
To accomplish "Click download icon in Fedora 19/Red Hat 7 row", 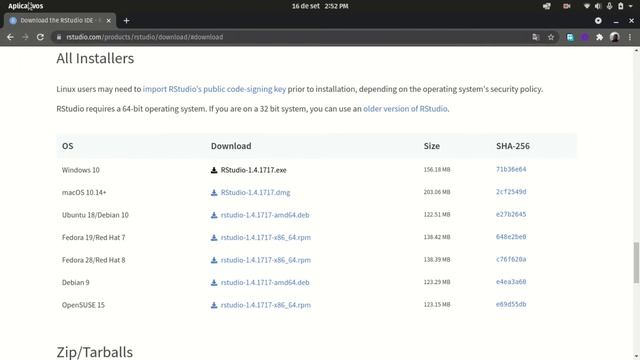I will pyautogui.click(x=214, y=238).
